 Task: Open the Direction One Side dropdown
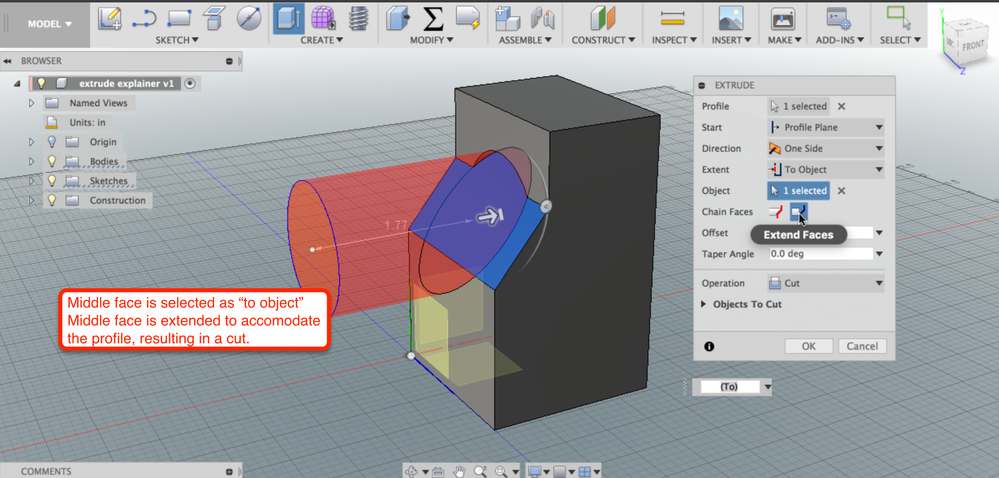coord(826,148)
